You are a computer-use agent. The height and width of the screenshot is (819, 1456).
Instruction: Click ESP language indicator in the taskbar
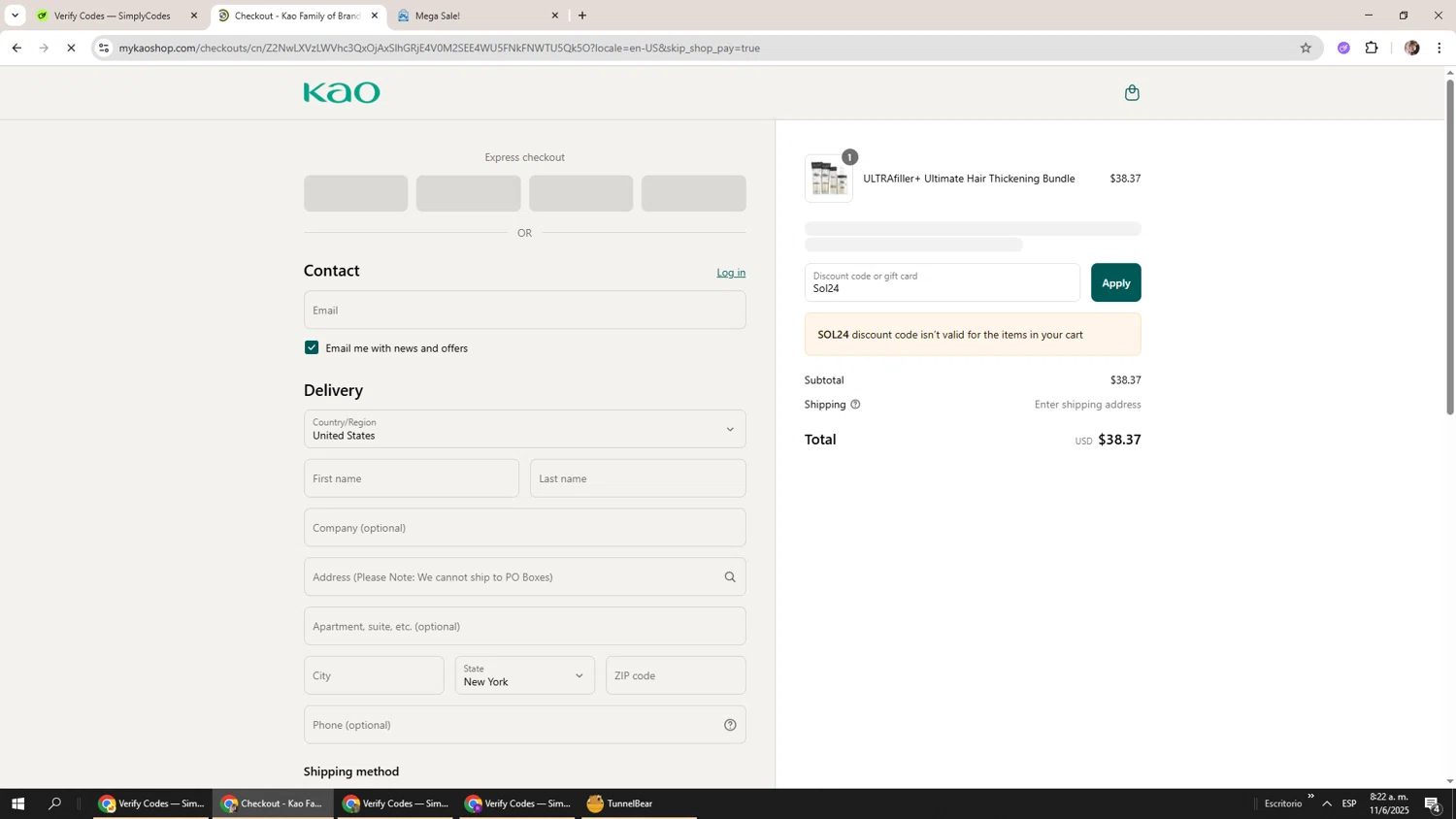click(x=1349, y=803)
